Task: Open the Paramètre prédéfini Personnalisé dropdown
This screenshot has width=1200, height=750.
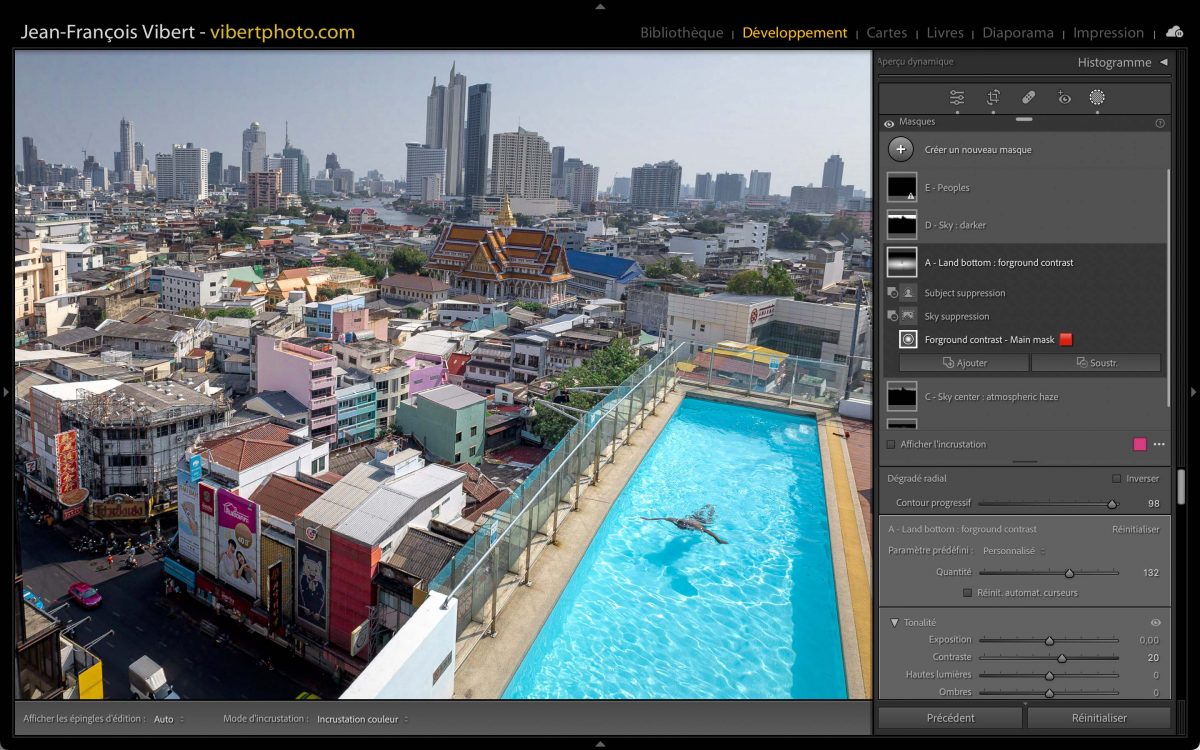Action: [1012, 551]
